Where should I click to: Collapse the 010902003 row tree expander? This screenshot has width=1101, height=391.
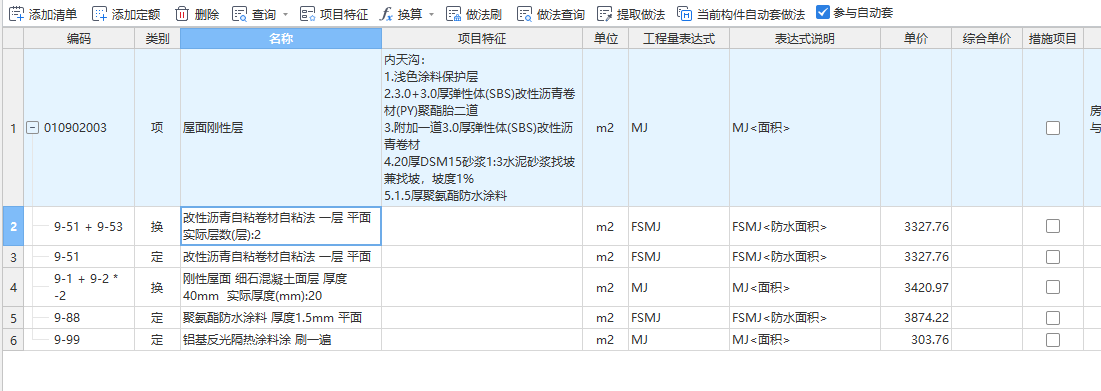pos(32,128)
